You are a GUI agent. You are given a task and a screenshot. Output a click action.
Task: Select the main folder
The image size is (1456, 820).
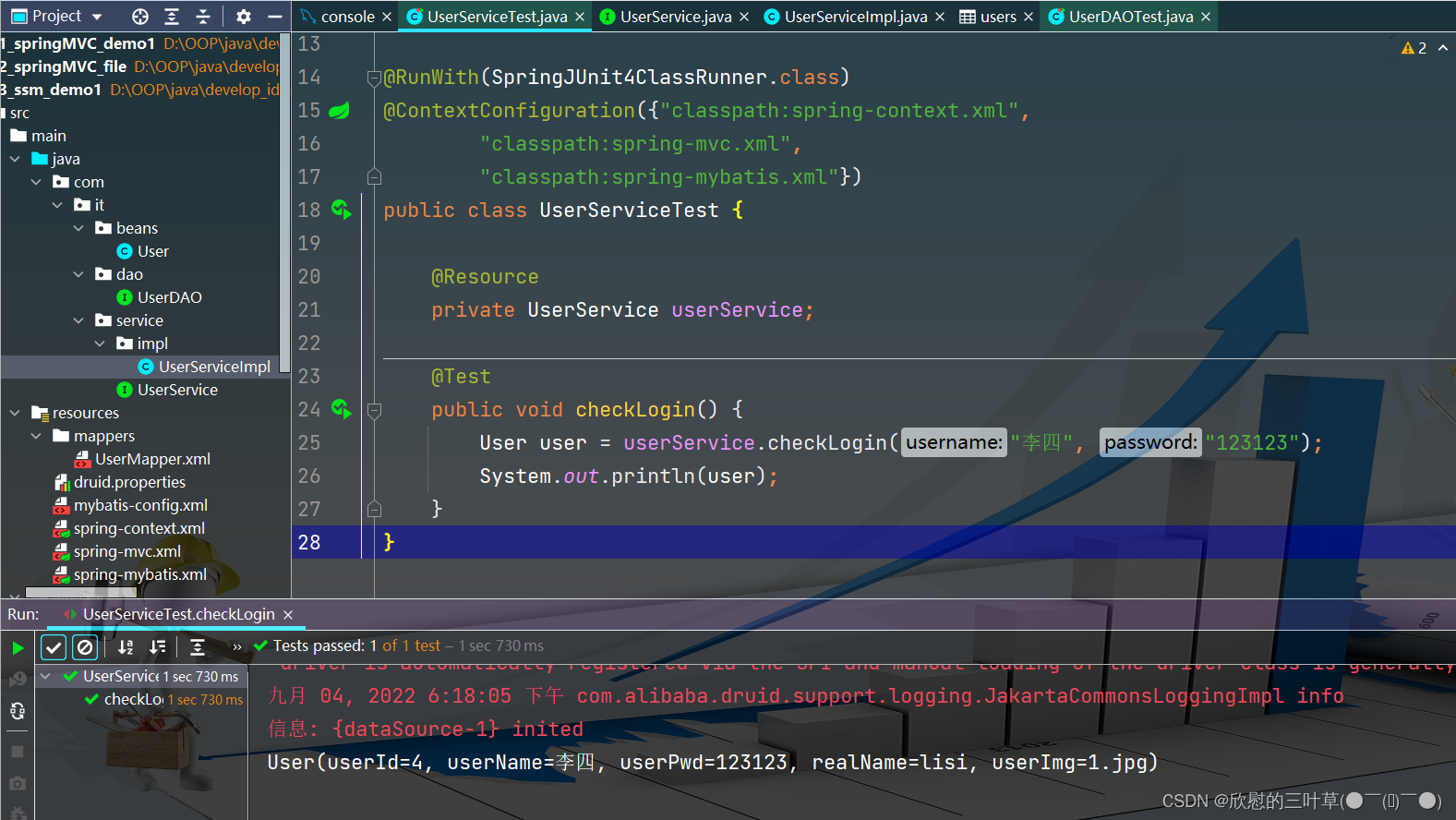pos(38,136)
